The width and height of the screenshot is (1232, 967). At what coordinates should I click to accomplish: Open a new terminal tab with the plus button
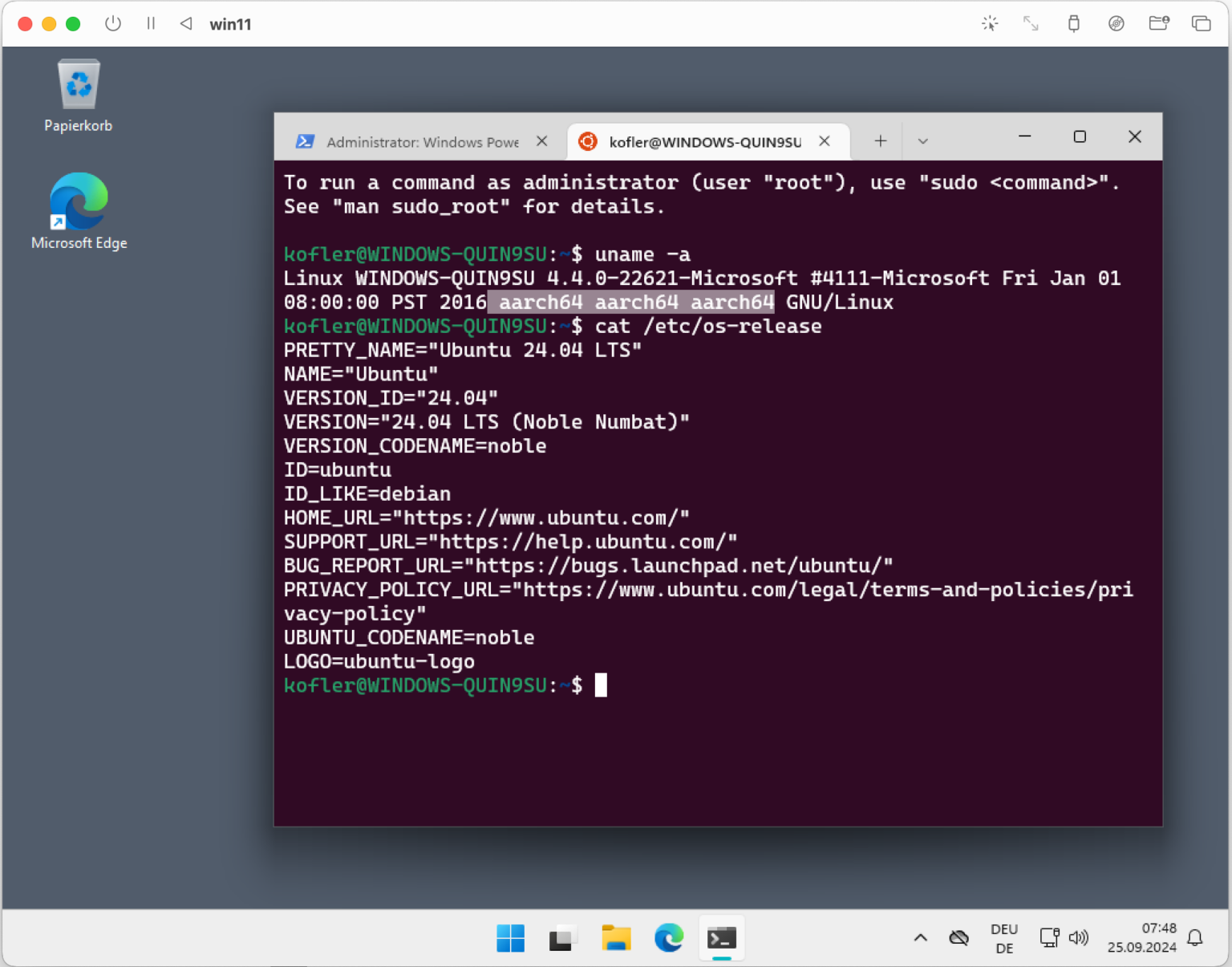880,140
